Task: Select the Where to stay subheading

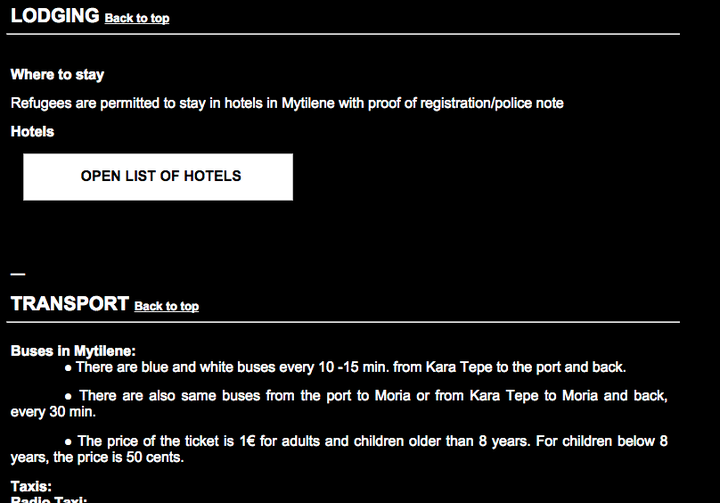Action: [57, 74]
